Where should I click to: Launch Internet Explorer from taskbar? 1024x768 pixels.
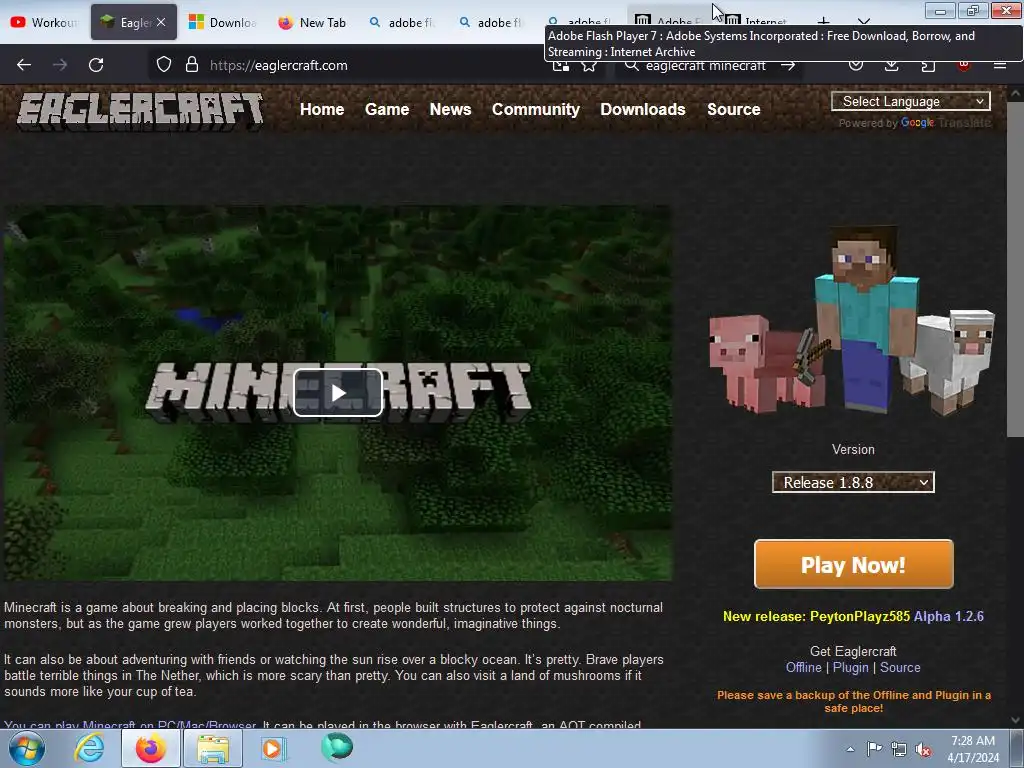pos(89,748)
